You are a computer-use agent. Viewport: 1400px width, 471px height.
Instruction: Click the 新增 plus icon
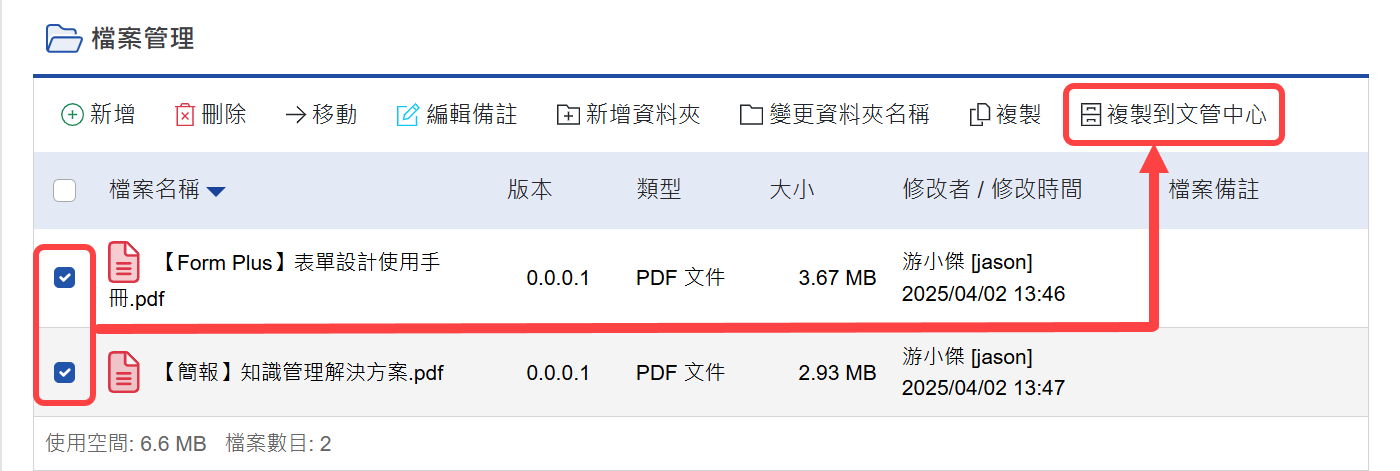pos(73,115)
